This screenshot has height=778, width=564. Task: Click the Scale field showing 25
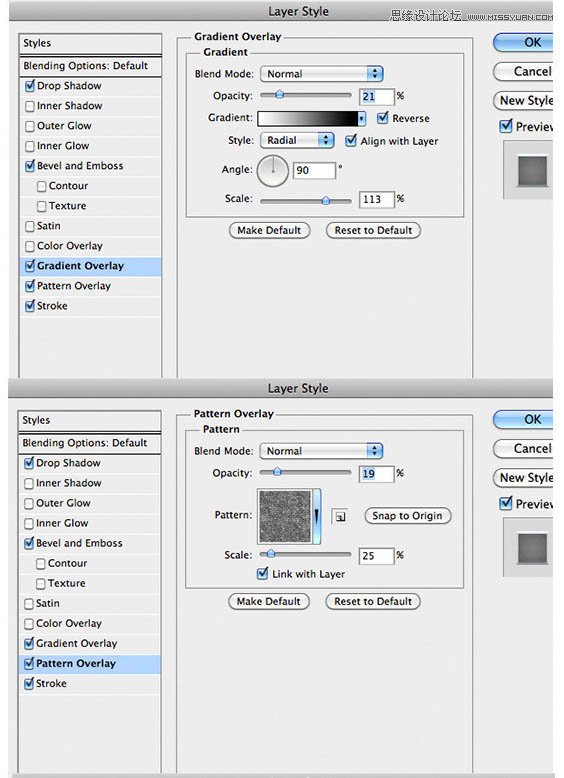click(376, 556)
